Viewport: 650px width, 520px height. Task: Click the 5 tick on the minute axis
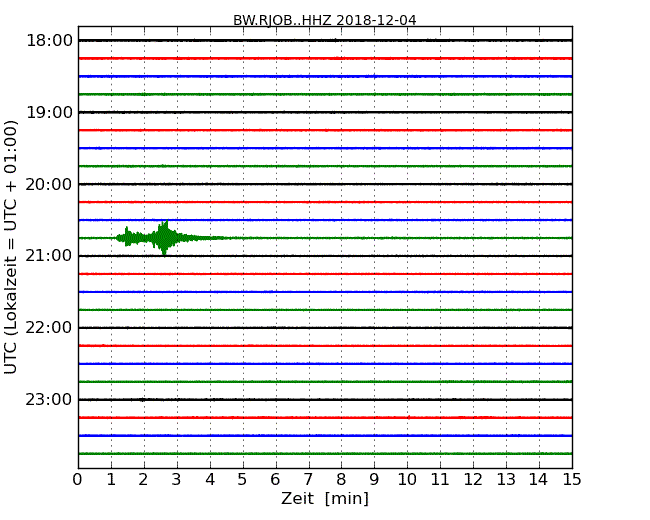[243, 479]
